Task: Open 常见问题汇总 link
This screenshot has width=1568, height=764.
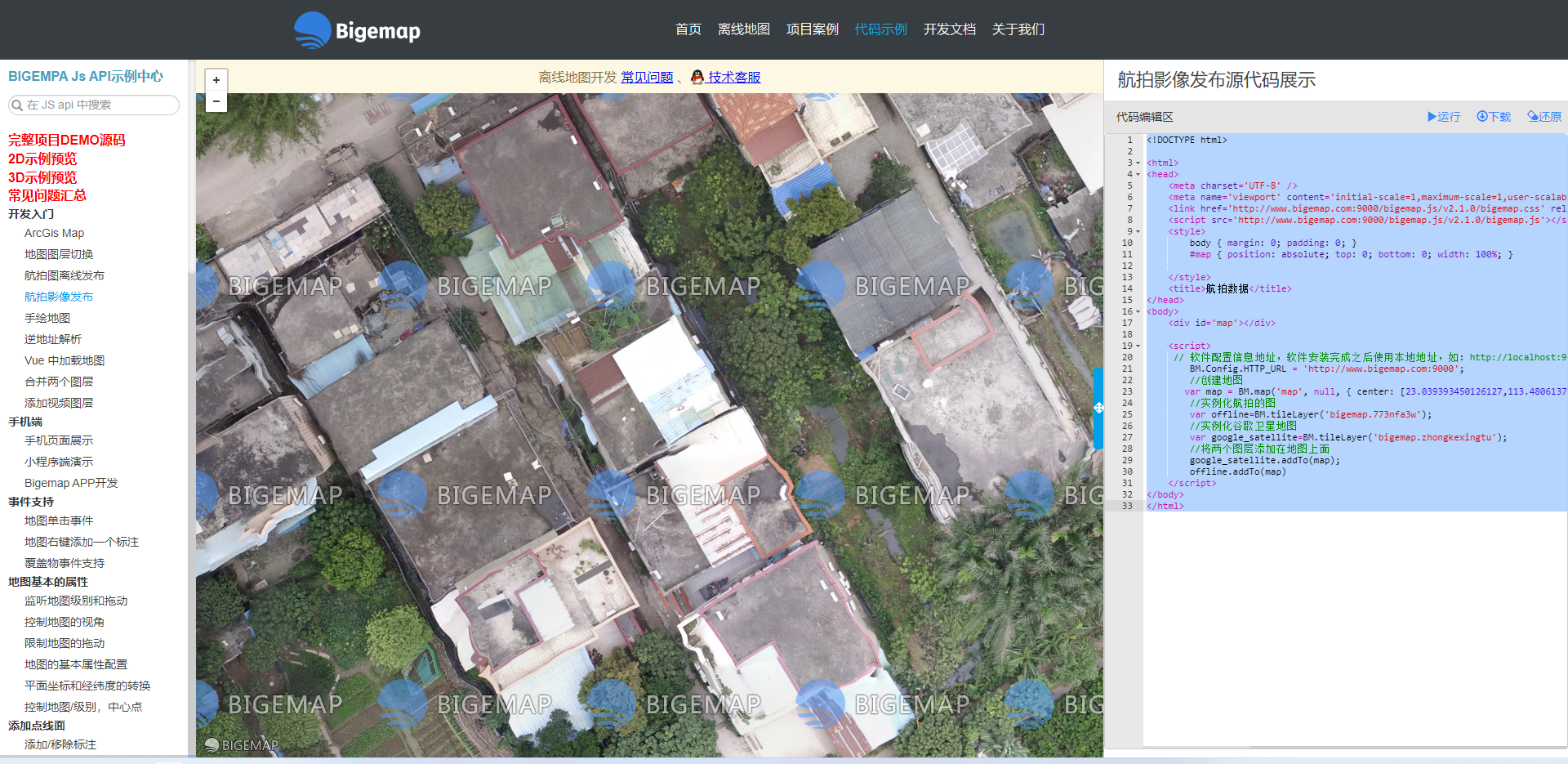Action: point(47,195)
